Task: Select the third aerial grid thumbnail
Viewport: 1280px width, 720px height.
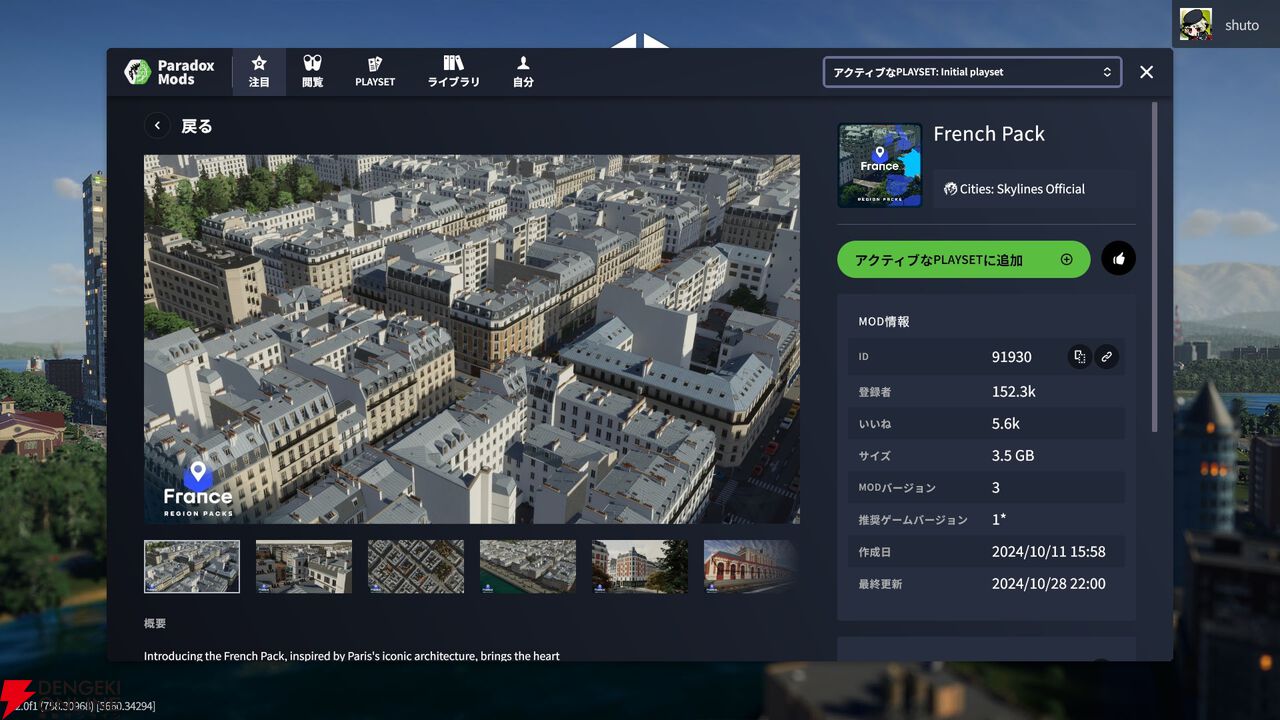Action: [416, 566]
